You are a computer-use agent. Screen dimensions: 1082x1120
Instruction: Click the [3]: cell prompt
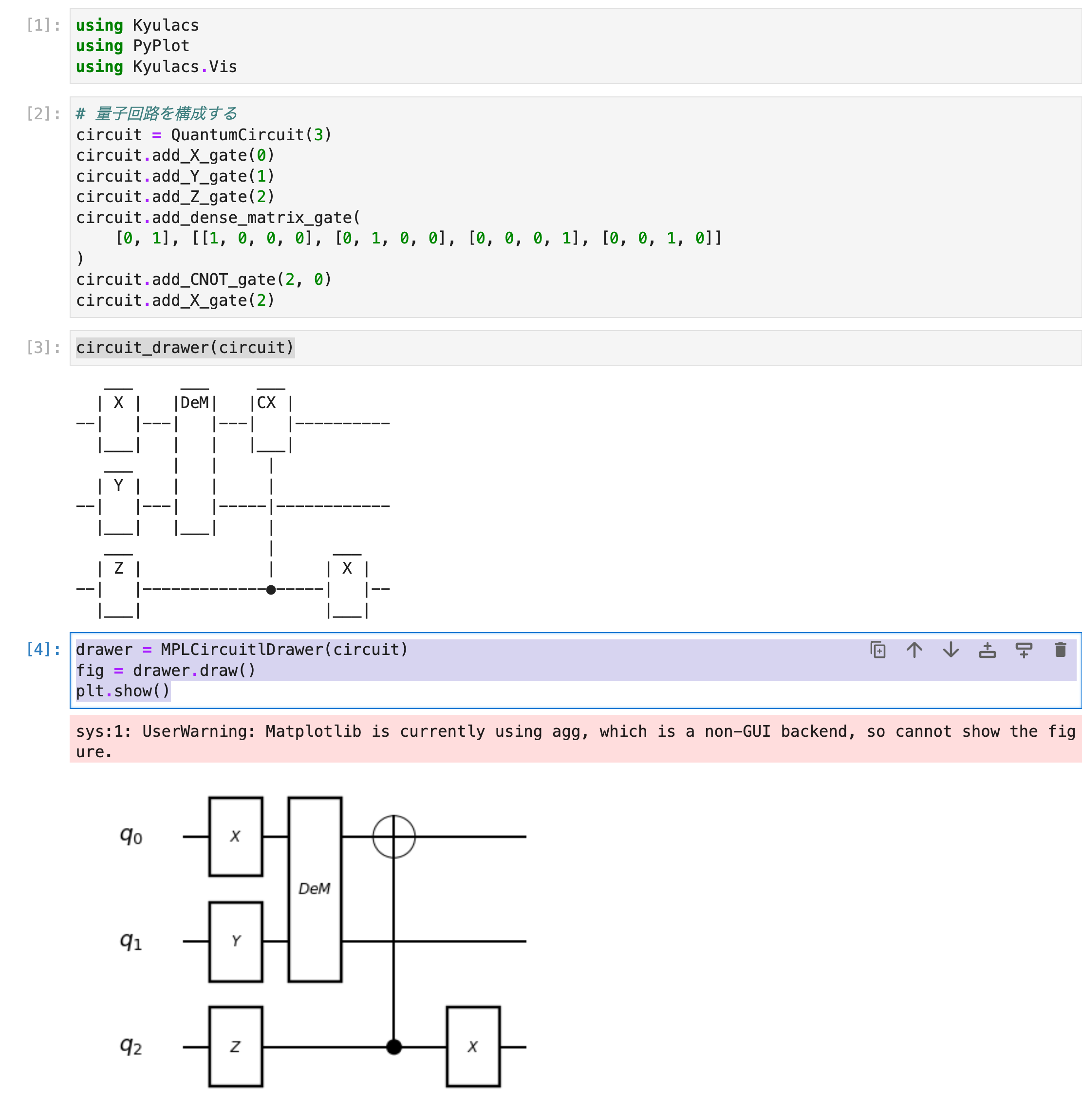coord(43,347)
